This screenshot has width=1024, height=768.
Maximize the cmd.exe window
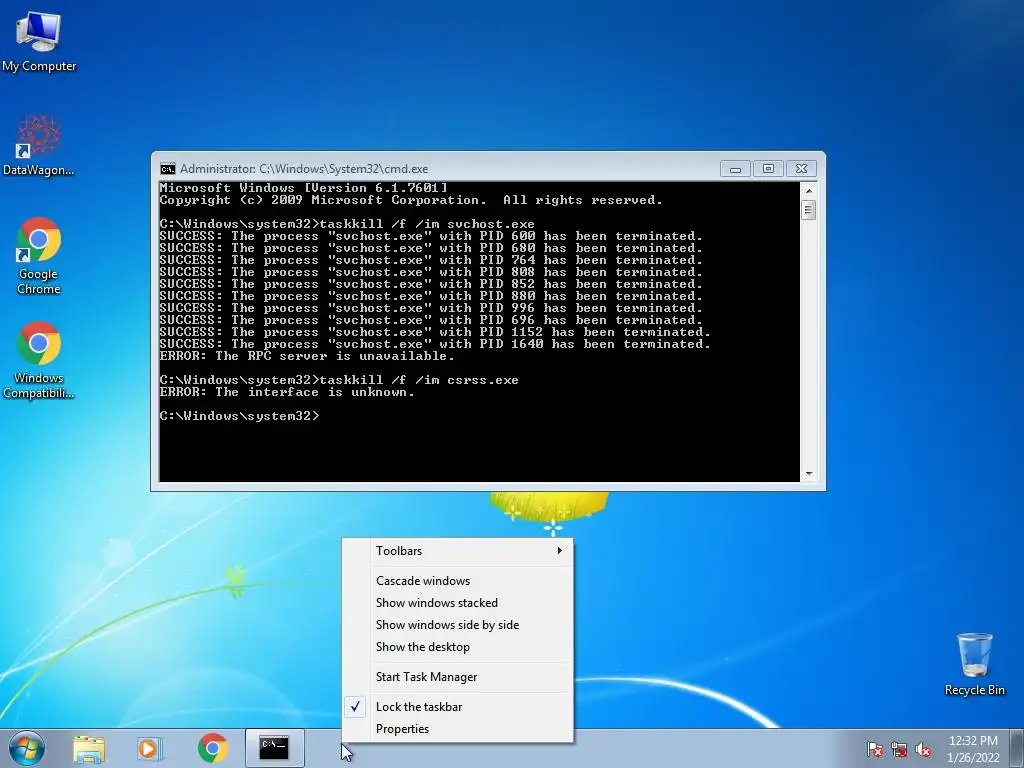tap(768, 169)
